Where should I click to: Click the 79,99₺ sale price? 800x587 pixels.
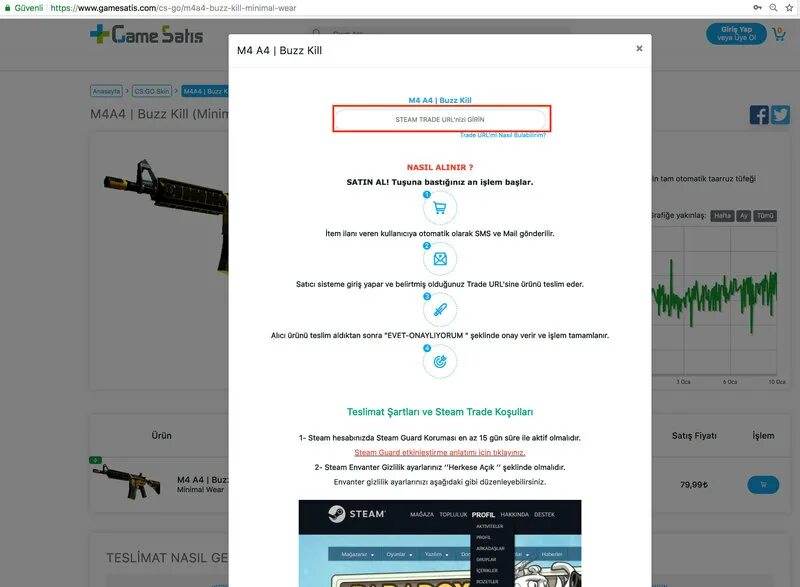[x=694, y=484]
